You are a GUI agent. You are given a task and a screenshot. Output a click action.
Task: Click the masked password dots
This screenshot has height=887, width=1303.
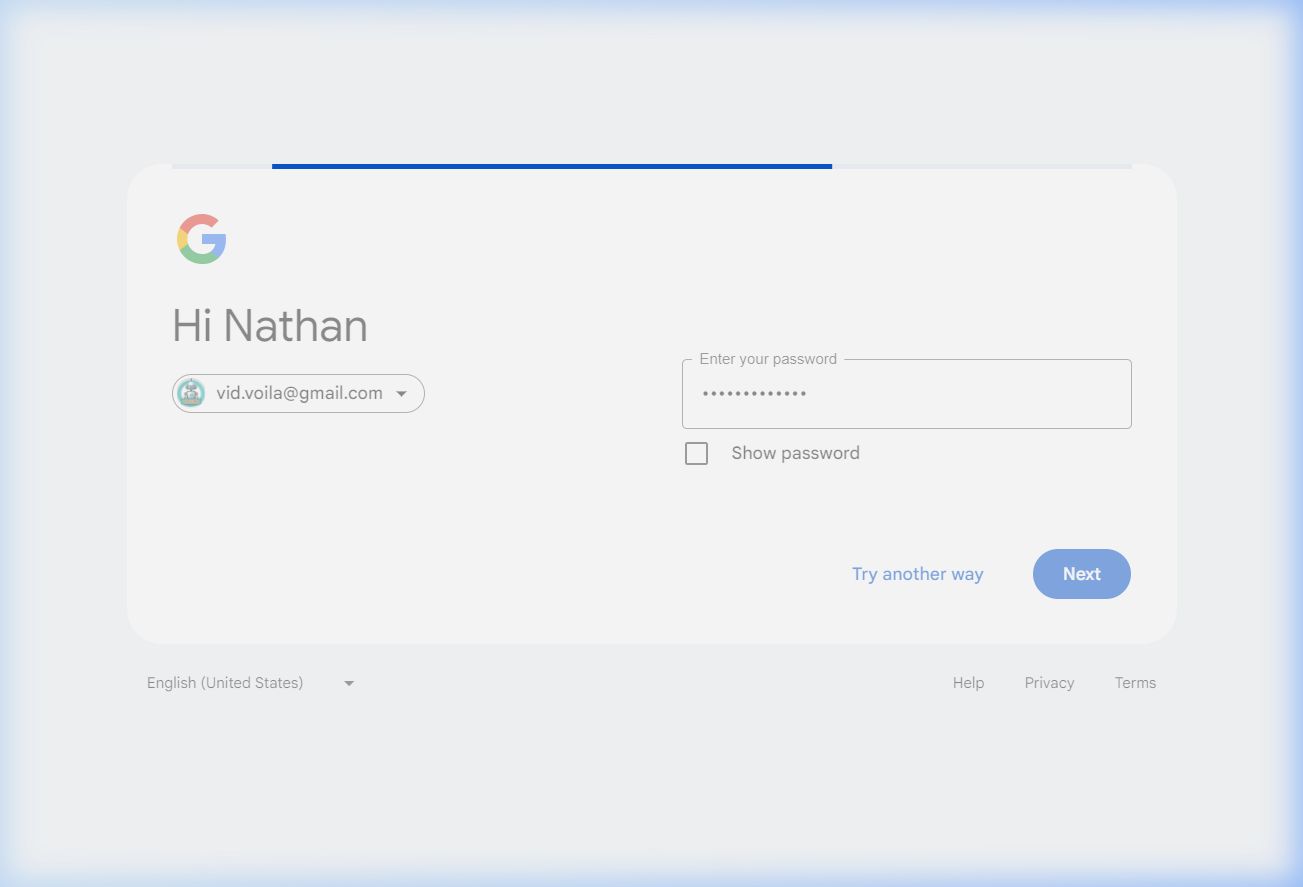point(754,394)
